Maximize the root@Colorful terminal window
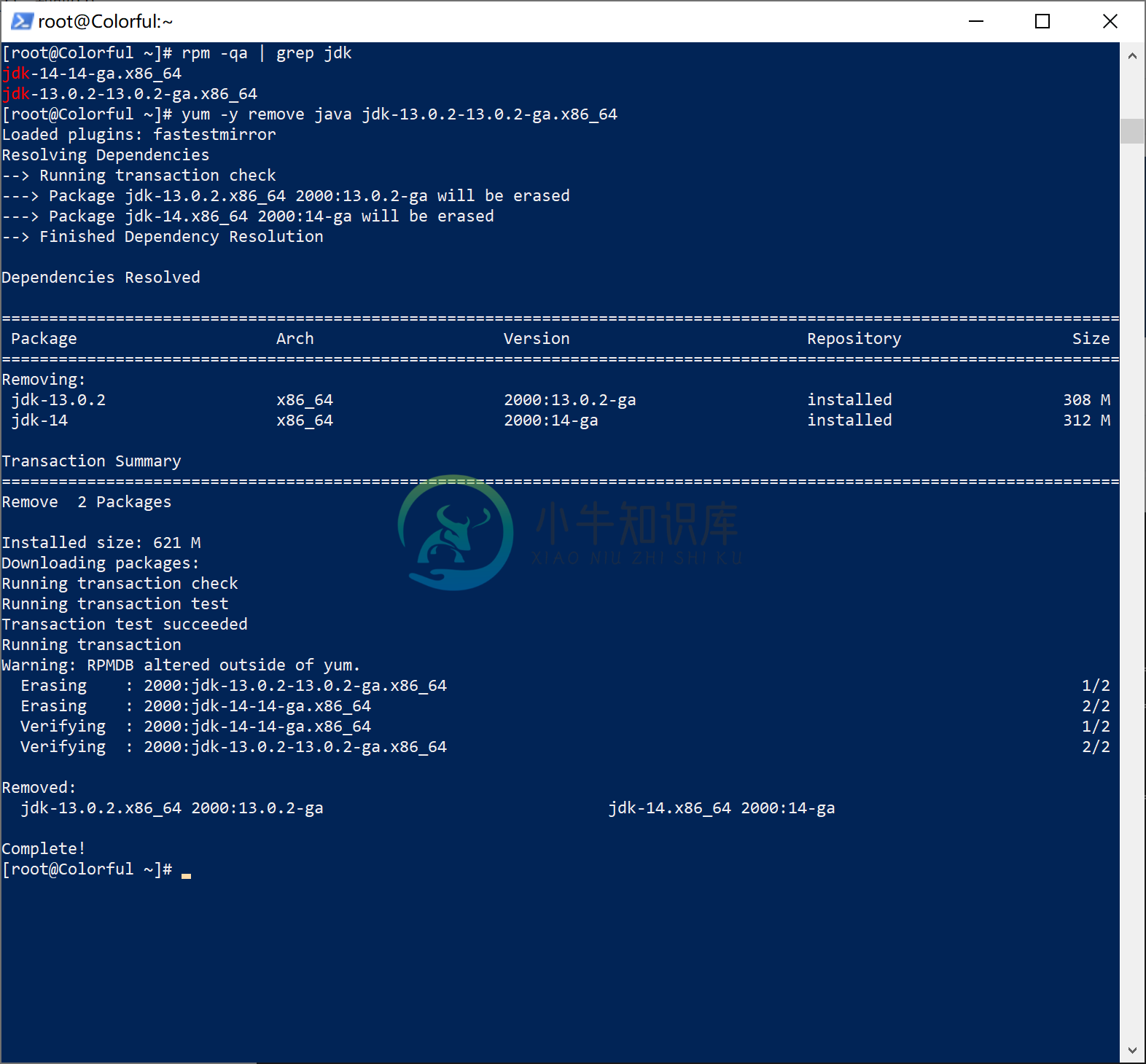 coord(1042,21)
